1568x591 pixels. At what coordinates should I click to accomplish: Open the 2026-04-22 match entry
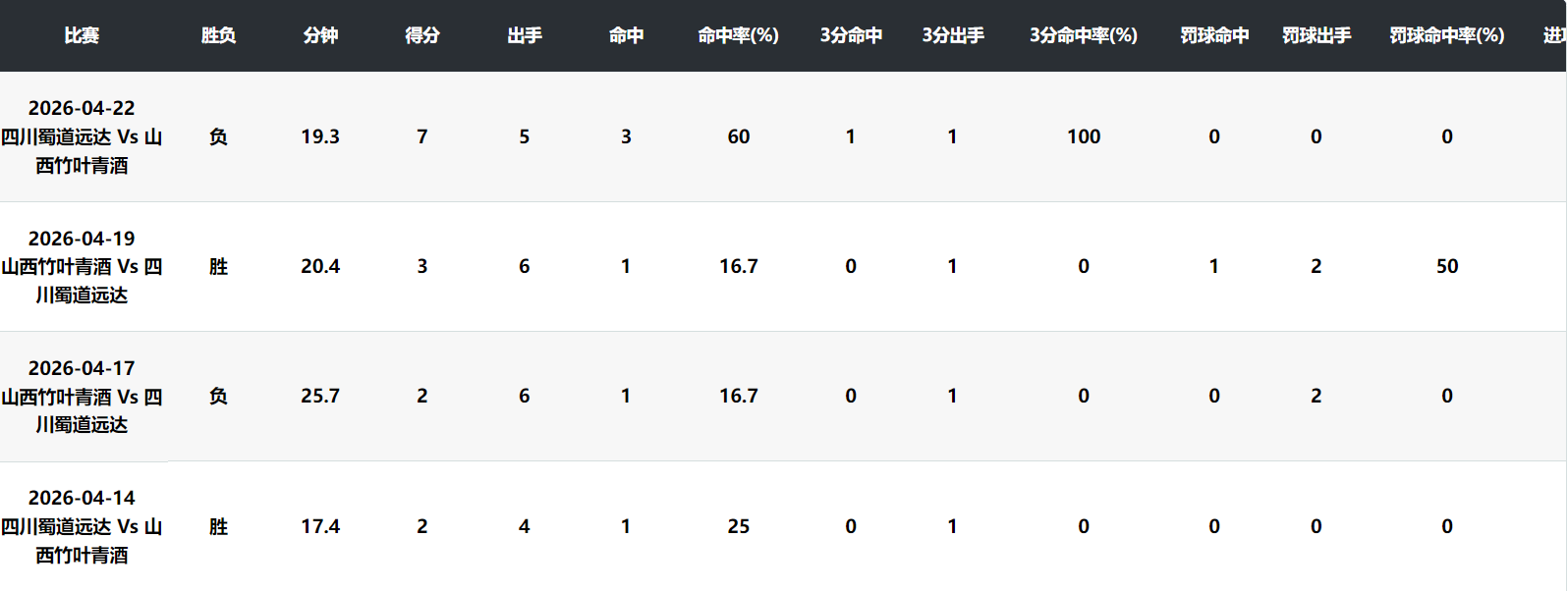coord(82,136)
